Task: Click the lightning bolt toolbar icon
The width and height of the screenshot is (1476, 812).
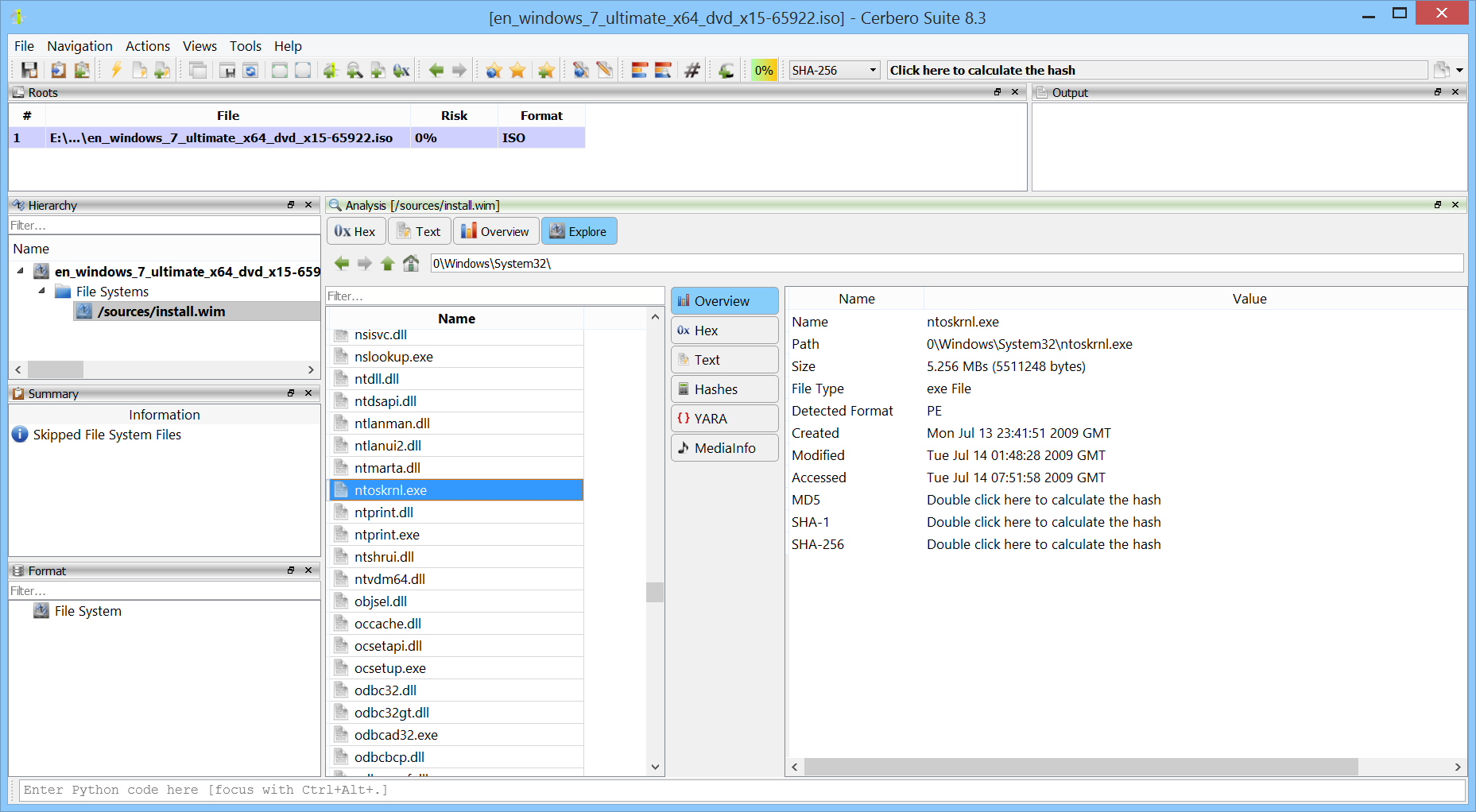Action: point(116,70)
